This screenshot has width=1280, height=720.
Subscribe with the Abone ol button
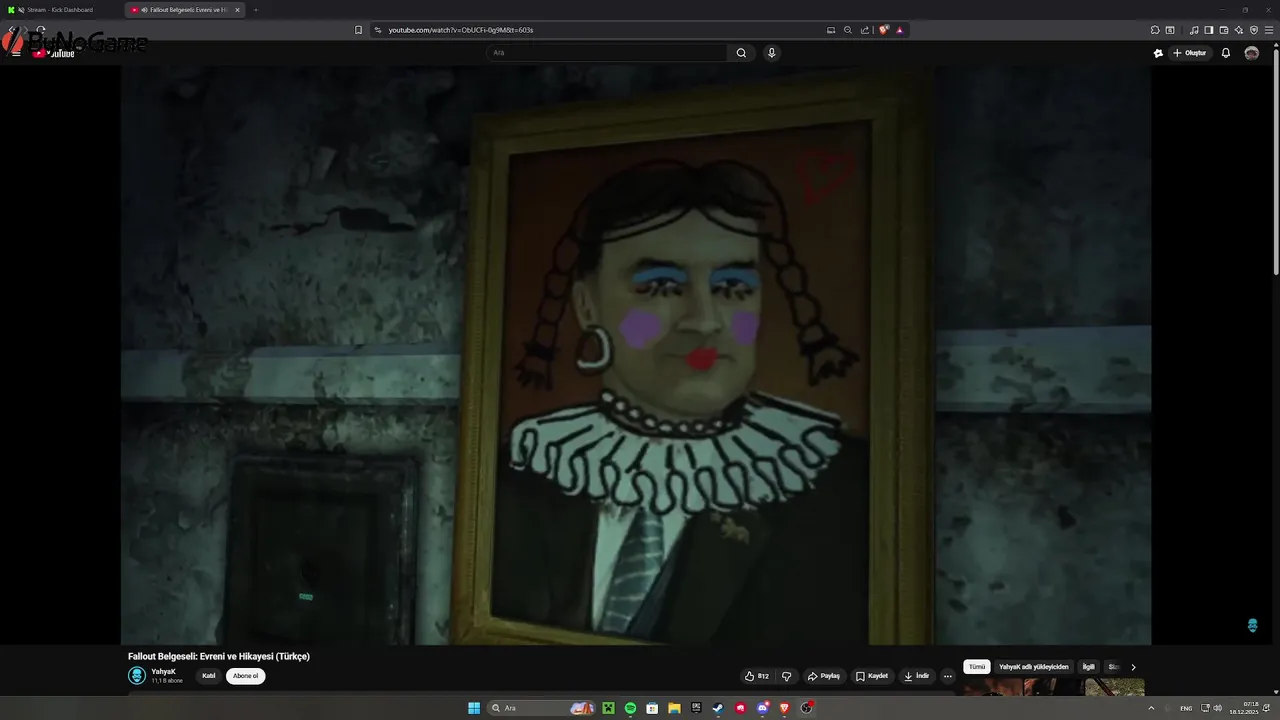[245, 676]
